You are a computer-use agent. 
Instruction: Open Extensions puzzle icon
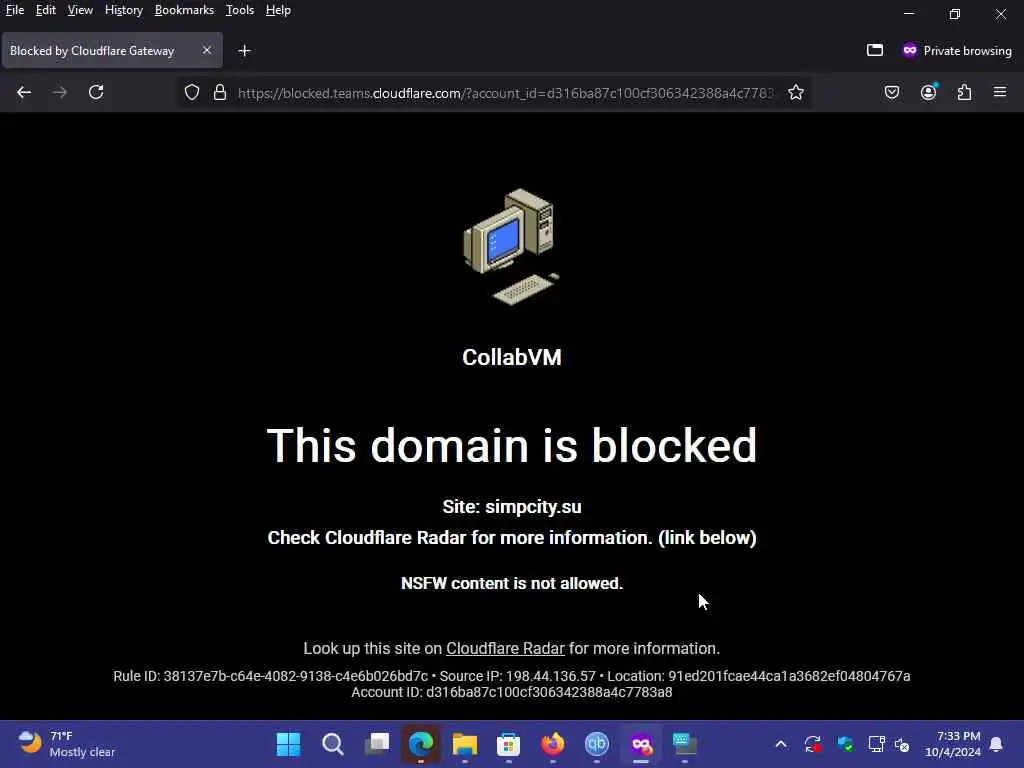[965, 92]
